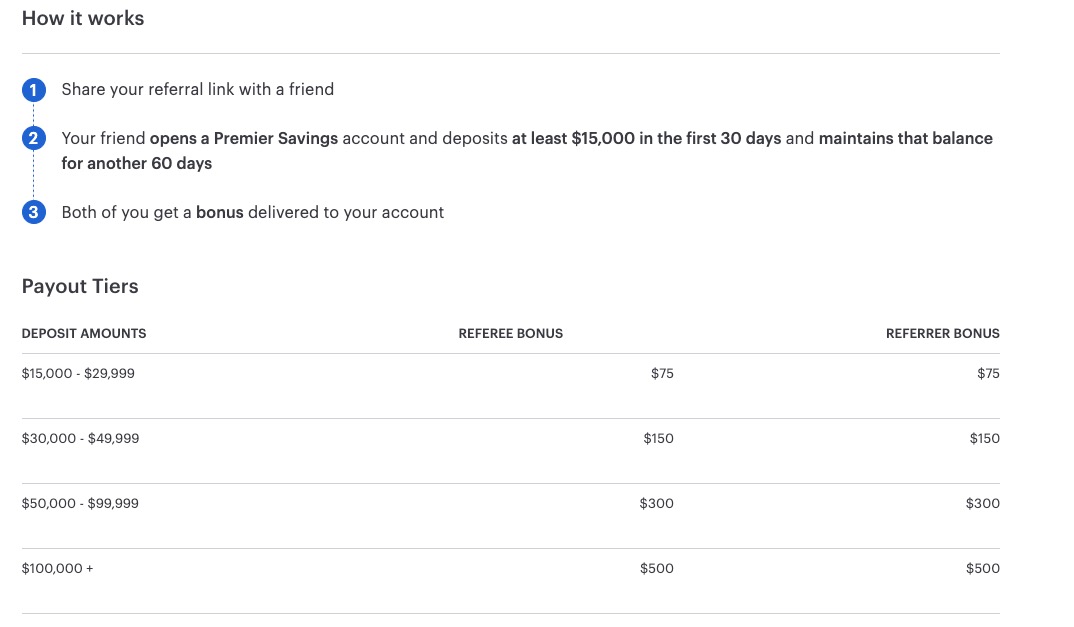The height and width of the screenshot is (627, 1074).
Task: Select the $15,000 - $29,999 deposit row
Action: [78, 373]
